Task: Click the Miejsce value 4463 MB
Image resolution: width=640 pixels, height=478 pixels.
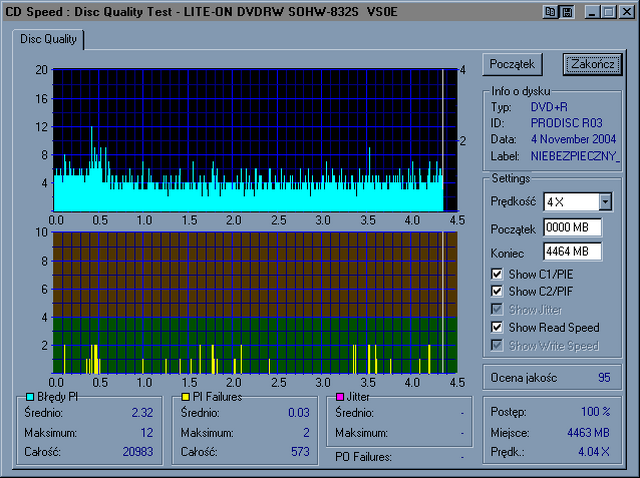Action: (589, 433)
